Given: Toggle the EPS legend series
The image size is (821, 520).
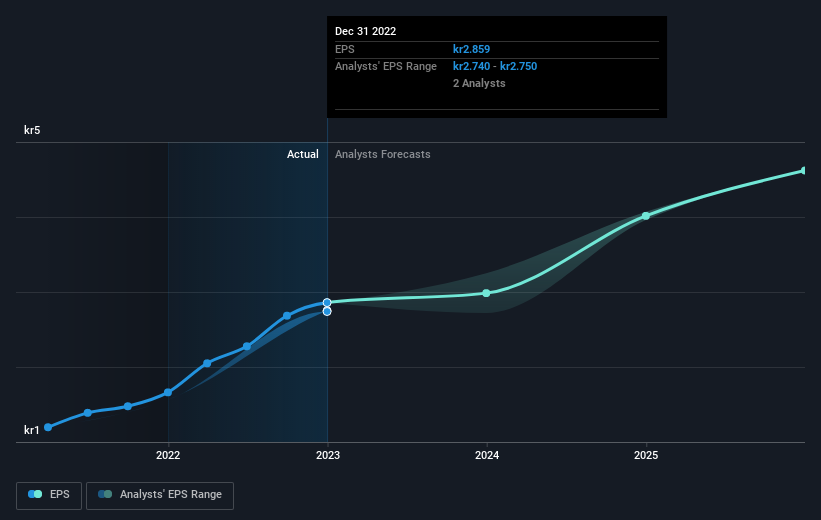Looking at the screenshot, I should point(49,495).
